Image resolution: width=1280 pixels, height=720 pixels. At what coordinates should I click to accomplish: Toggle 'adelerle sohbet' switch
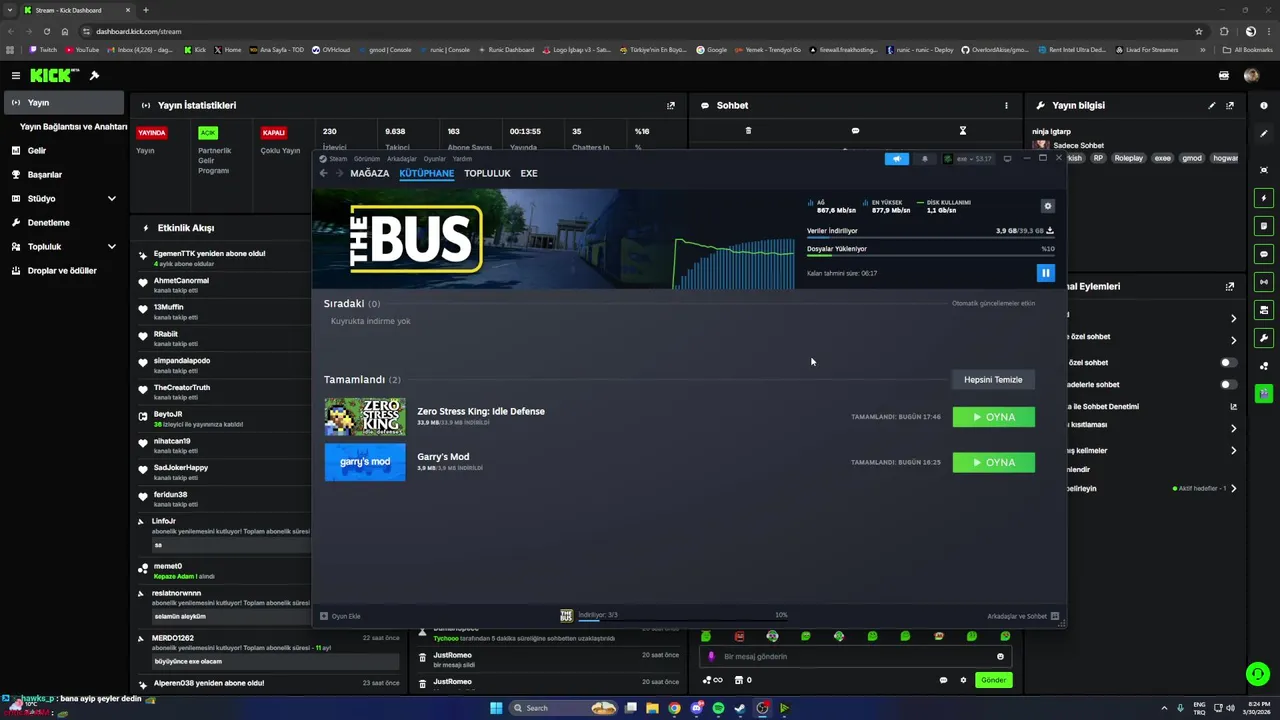[1228, 384]
